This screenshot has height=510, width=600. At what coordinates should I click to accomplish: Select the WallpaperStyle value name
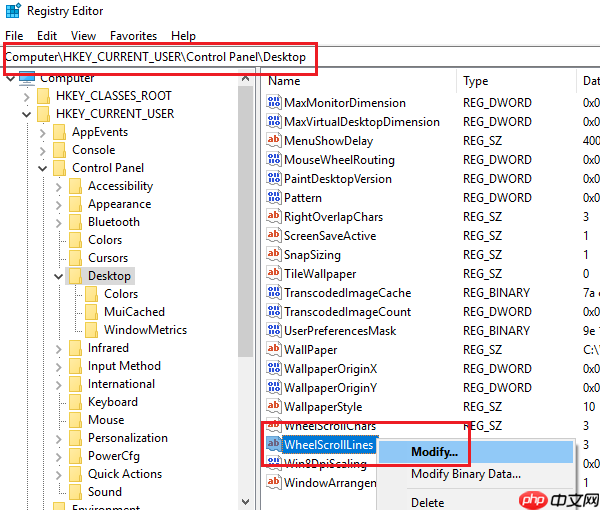click(323, 407)
